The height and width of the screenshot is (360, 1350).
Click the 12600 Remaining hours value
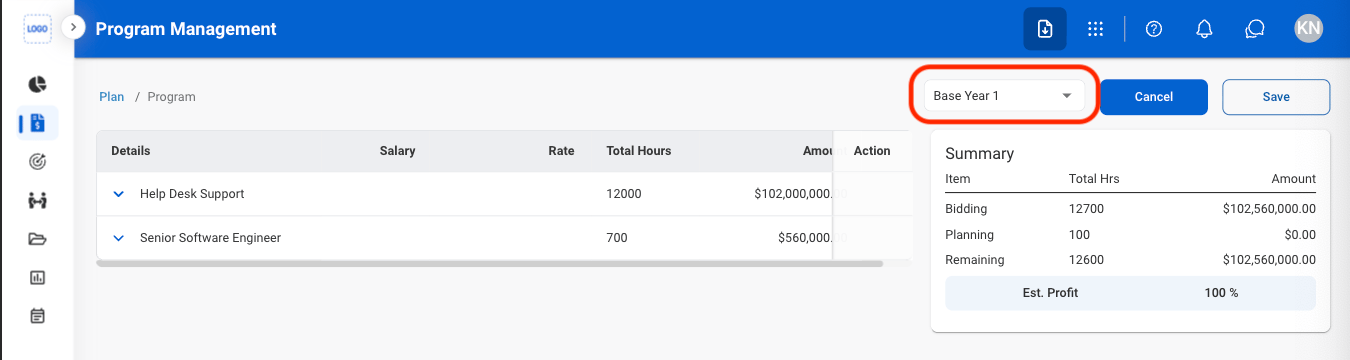point(1086,259)
